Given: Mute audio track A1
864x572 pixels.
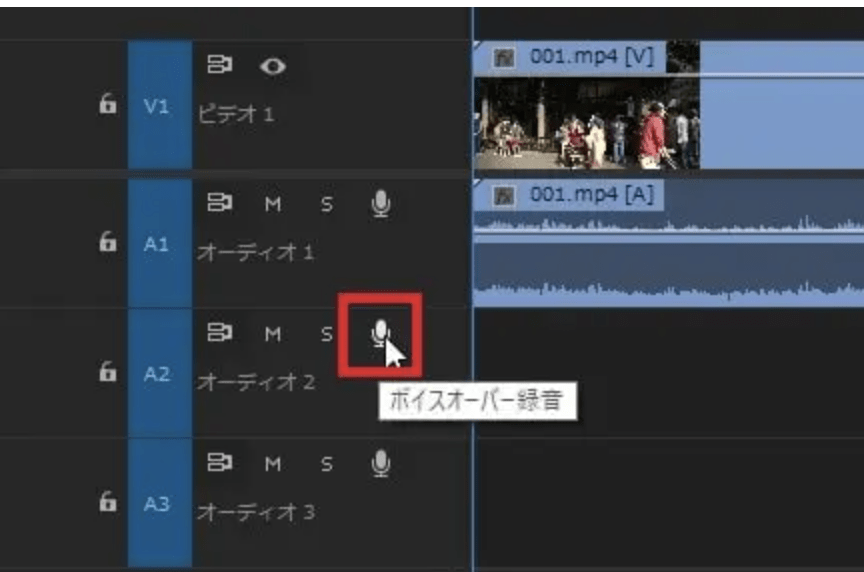Looking at the screenshot, I should (272, 204).
